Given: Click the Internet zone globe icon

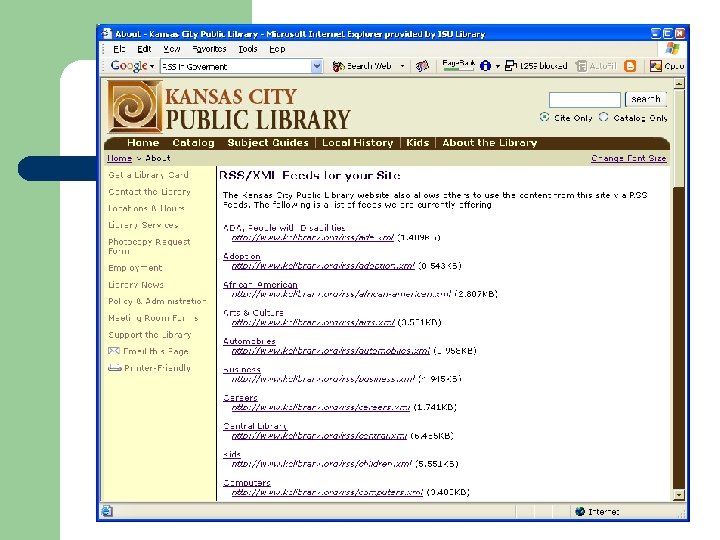Looking at the screenshot, I should (580, 512).
